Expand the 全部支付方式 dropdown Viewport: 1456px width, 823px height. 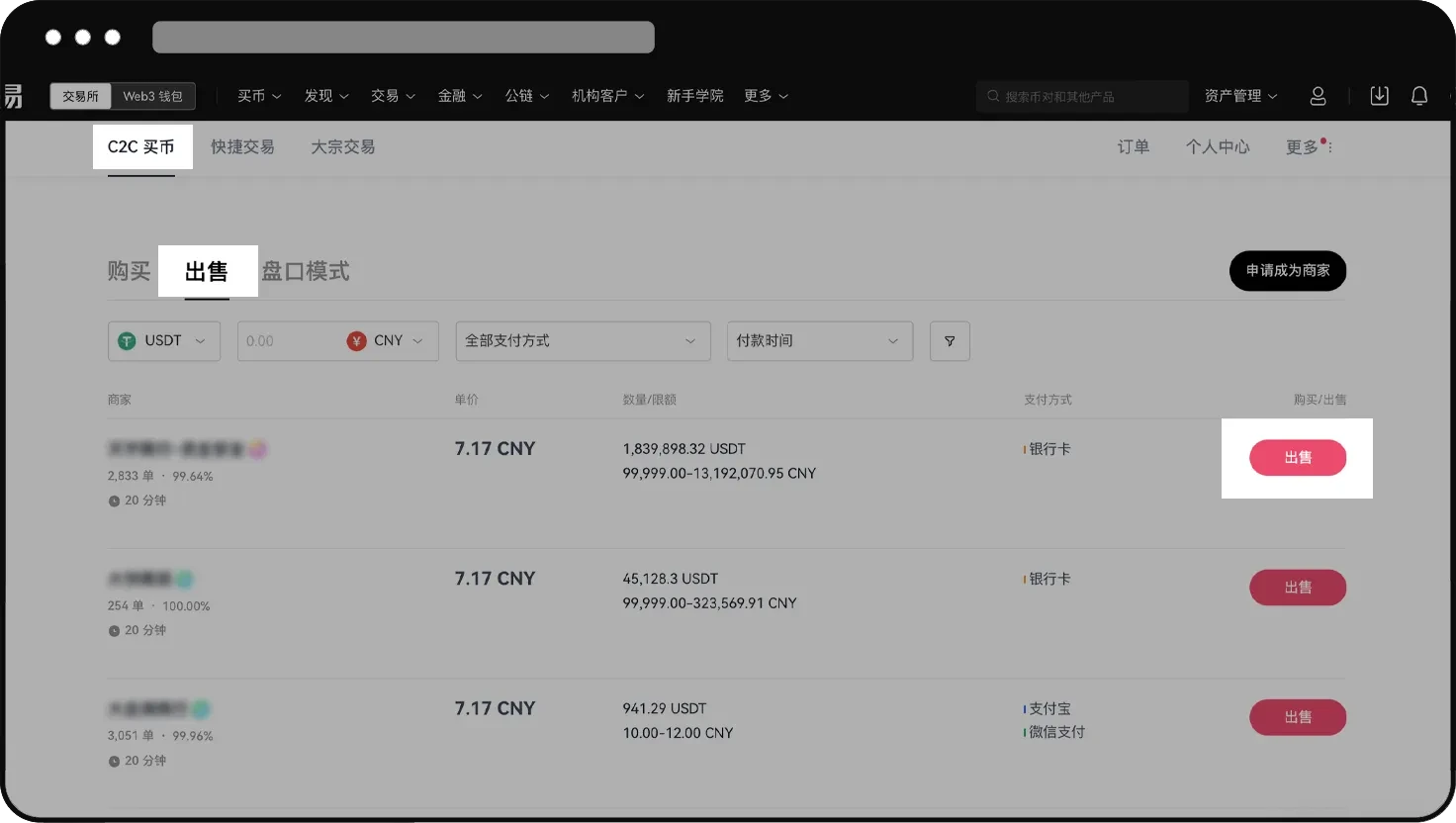(x=582, y=340)
